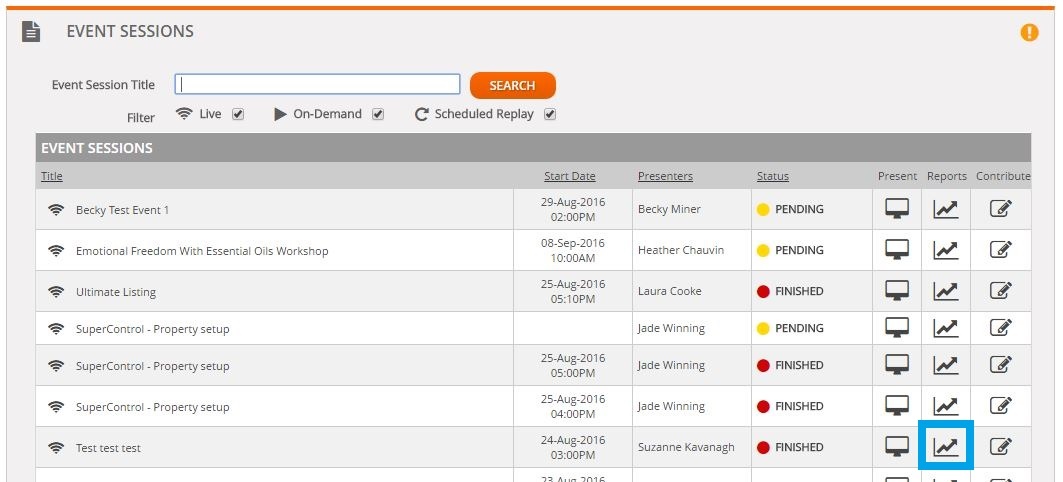Click the document icon beside Event Sessions heading

tap(31, 31)
